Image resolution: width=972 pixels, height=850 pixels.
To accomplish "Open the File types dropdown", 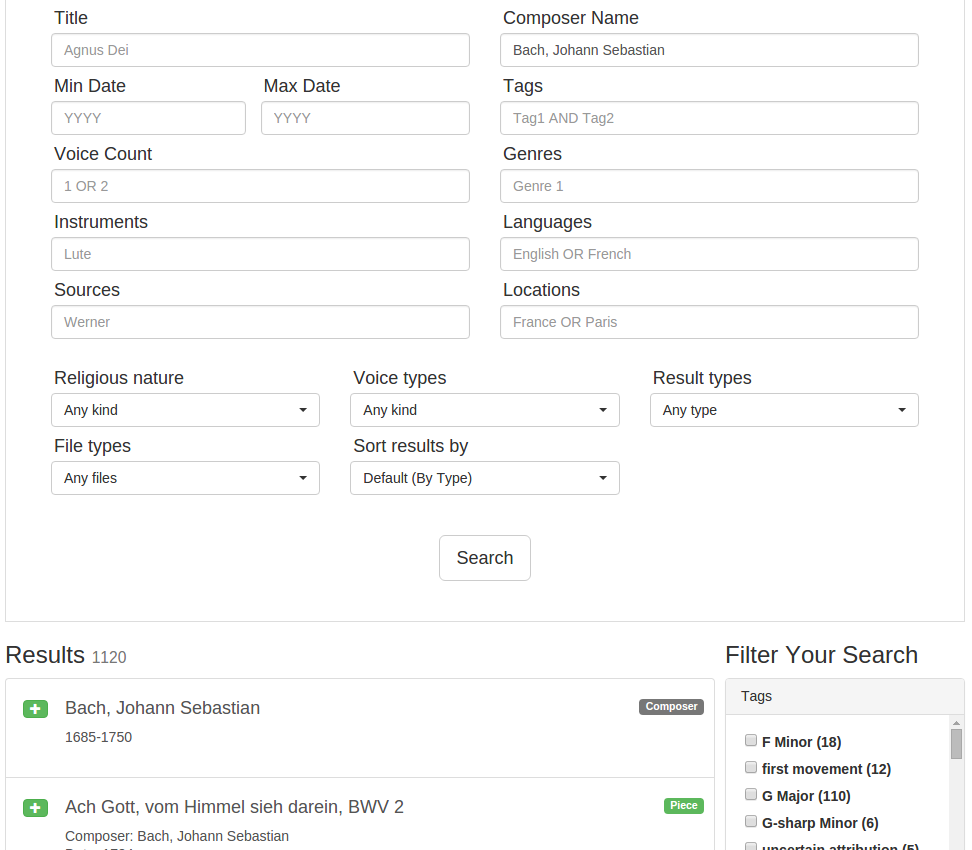I will point(185,478).
